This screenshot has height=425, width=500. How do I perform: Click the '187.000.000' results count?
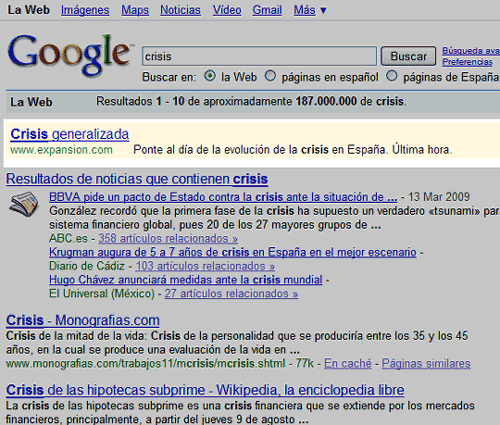326,101
